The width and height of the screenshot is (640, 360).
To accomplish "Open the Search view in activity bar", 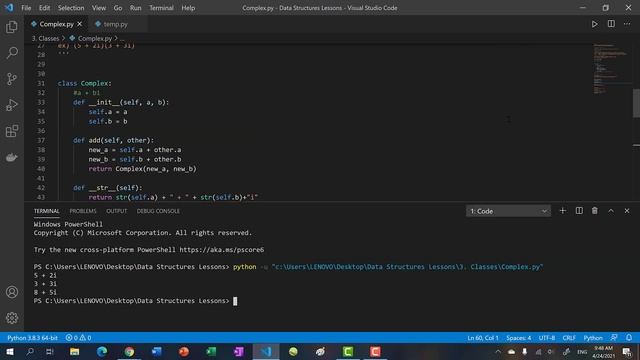I will pyautogui.click(x=12, y=53).
